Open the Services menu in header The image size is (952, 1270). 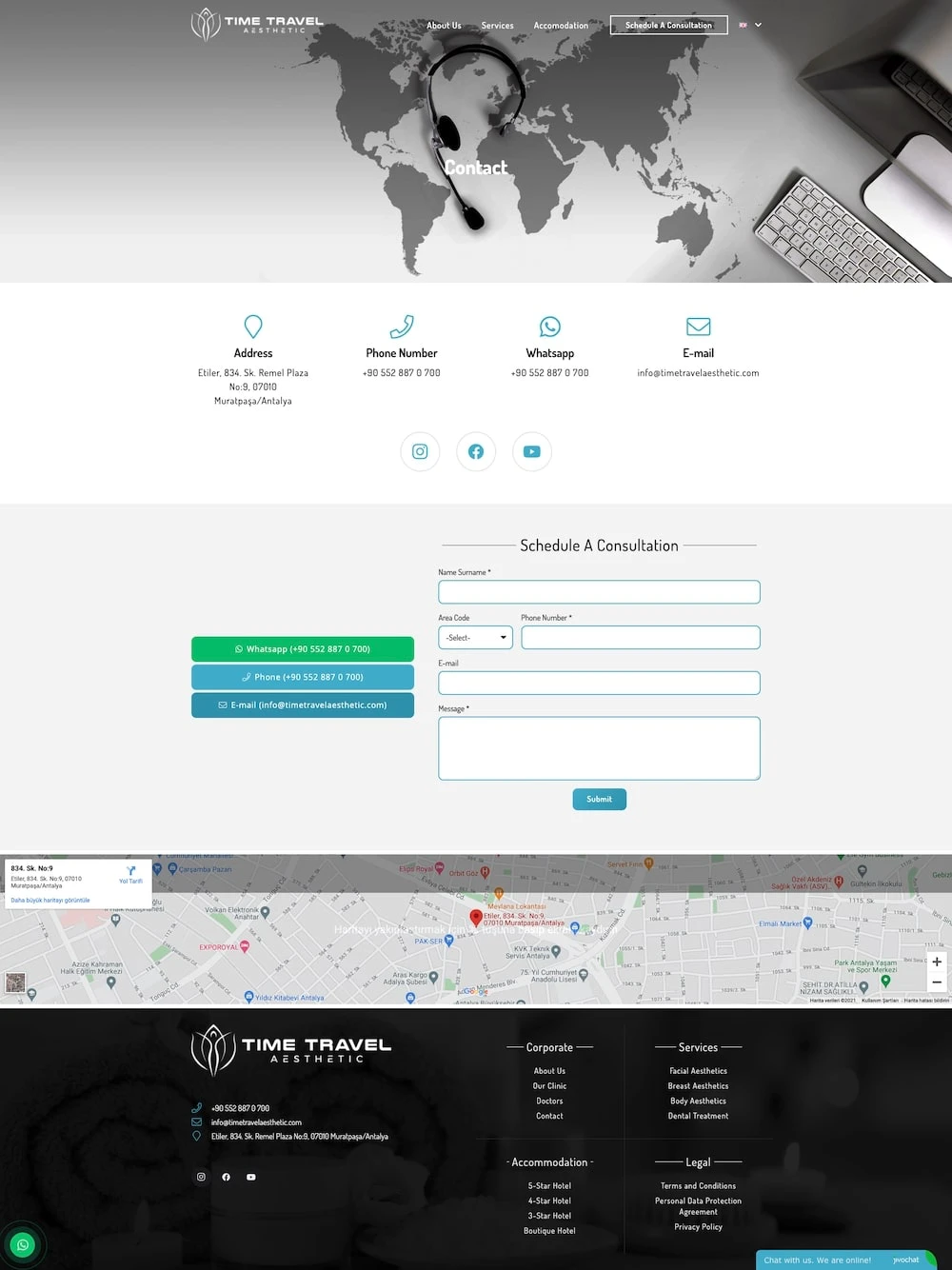point(497,26)
